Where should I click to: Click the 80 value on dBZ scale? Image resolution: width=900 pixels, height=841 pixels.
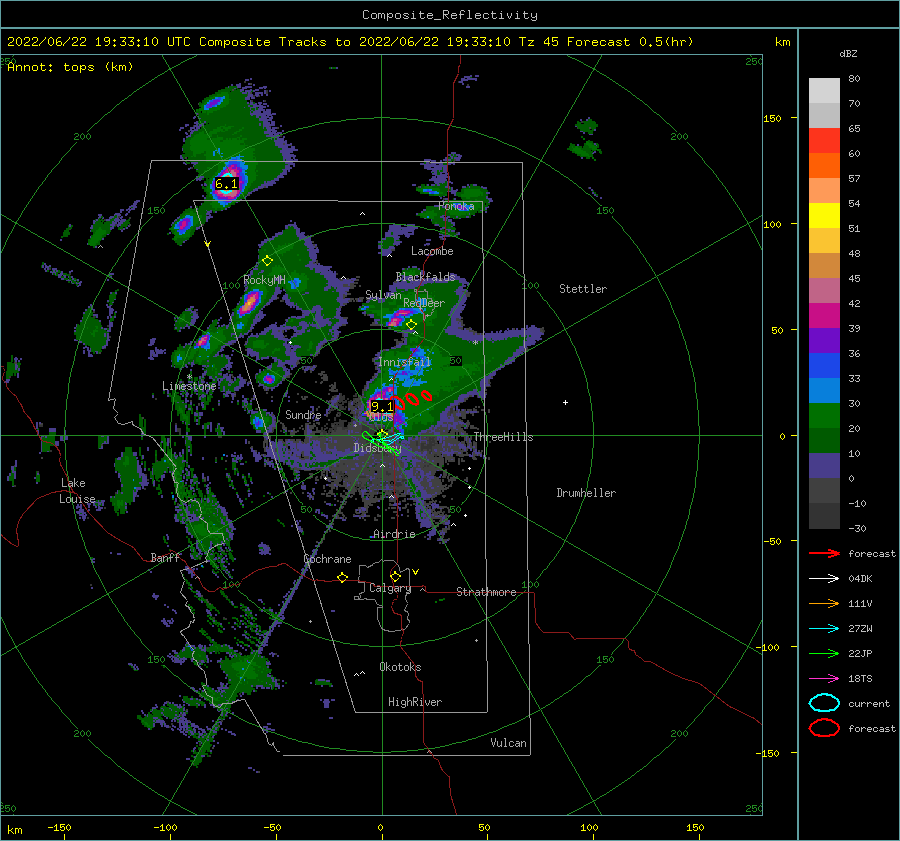[x=854, y=79]
